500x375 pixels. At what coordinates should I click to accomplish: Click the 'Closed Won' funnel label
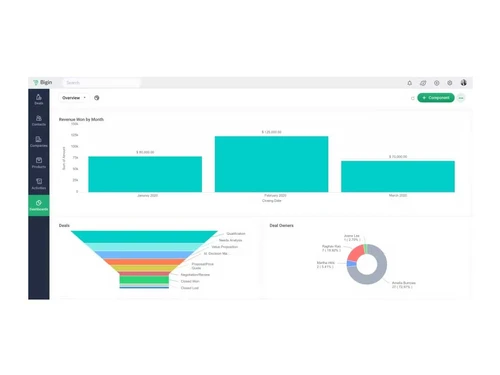pos(190,281)
